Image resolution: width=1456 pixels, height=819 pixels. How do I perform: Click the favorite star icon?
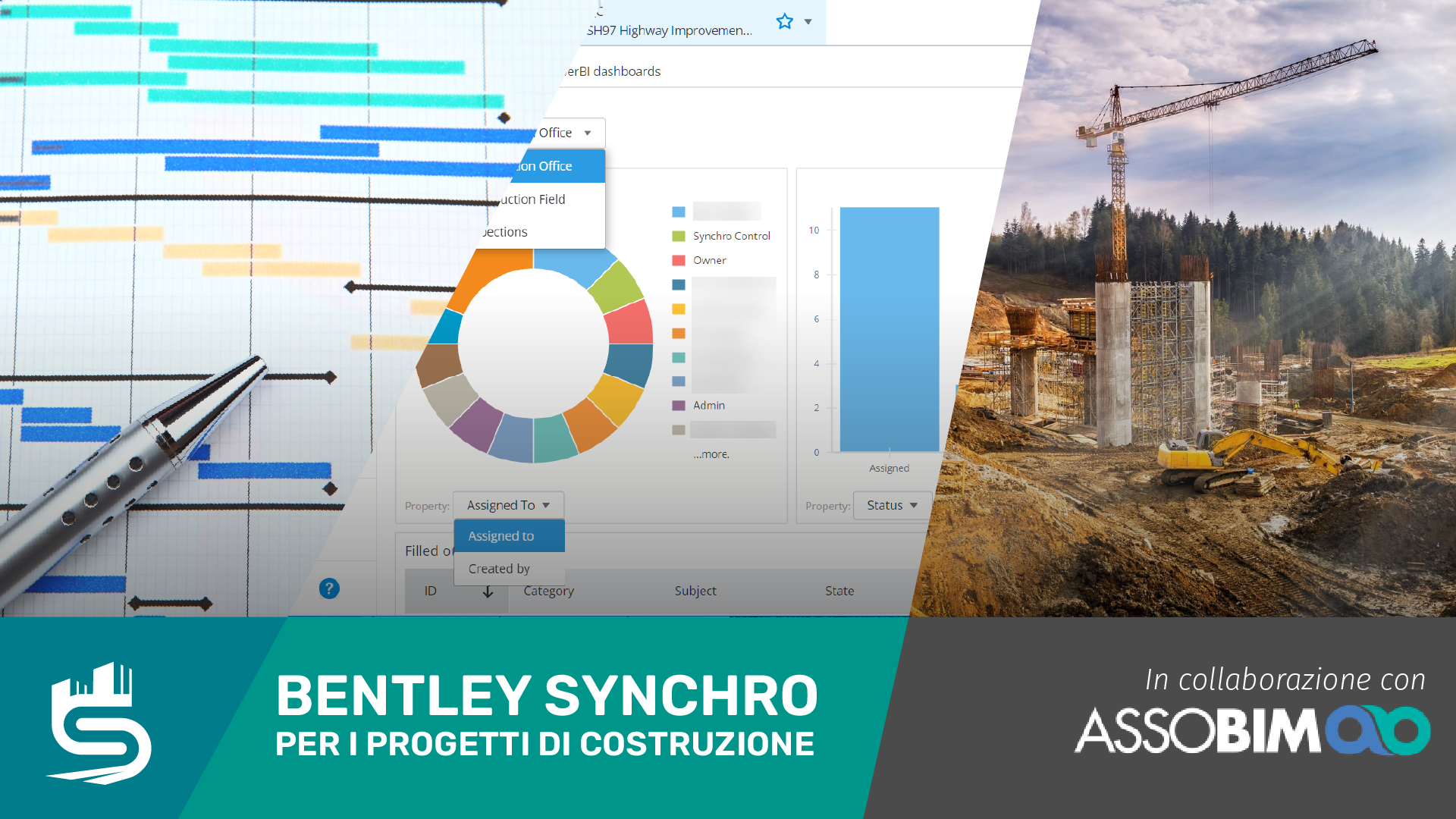785,21
